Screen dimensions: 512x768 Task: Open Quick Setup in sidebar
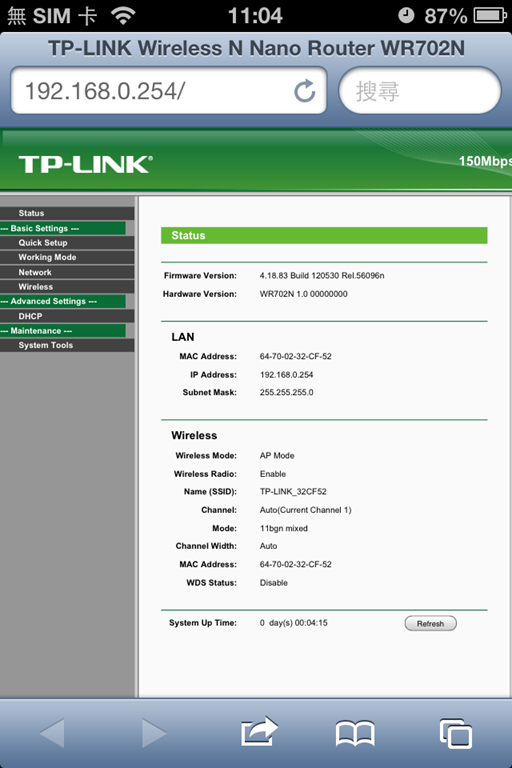point(67,242)
